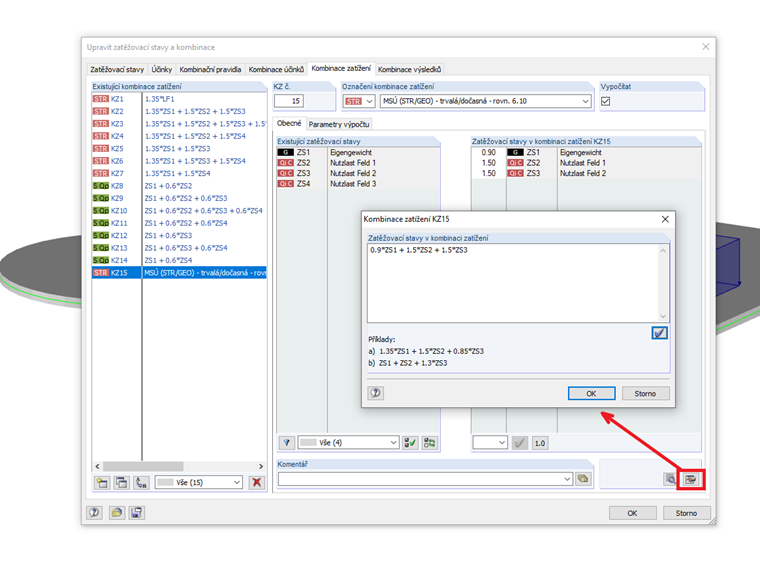Image resolution: width=760 pixels, height=570 pixels.
Task: Click the edit combination formula icon
Action: (691, 479)
